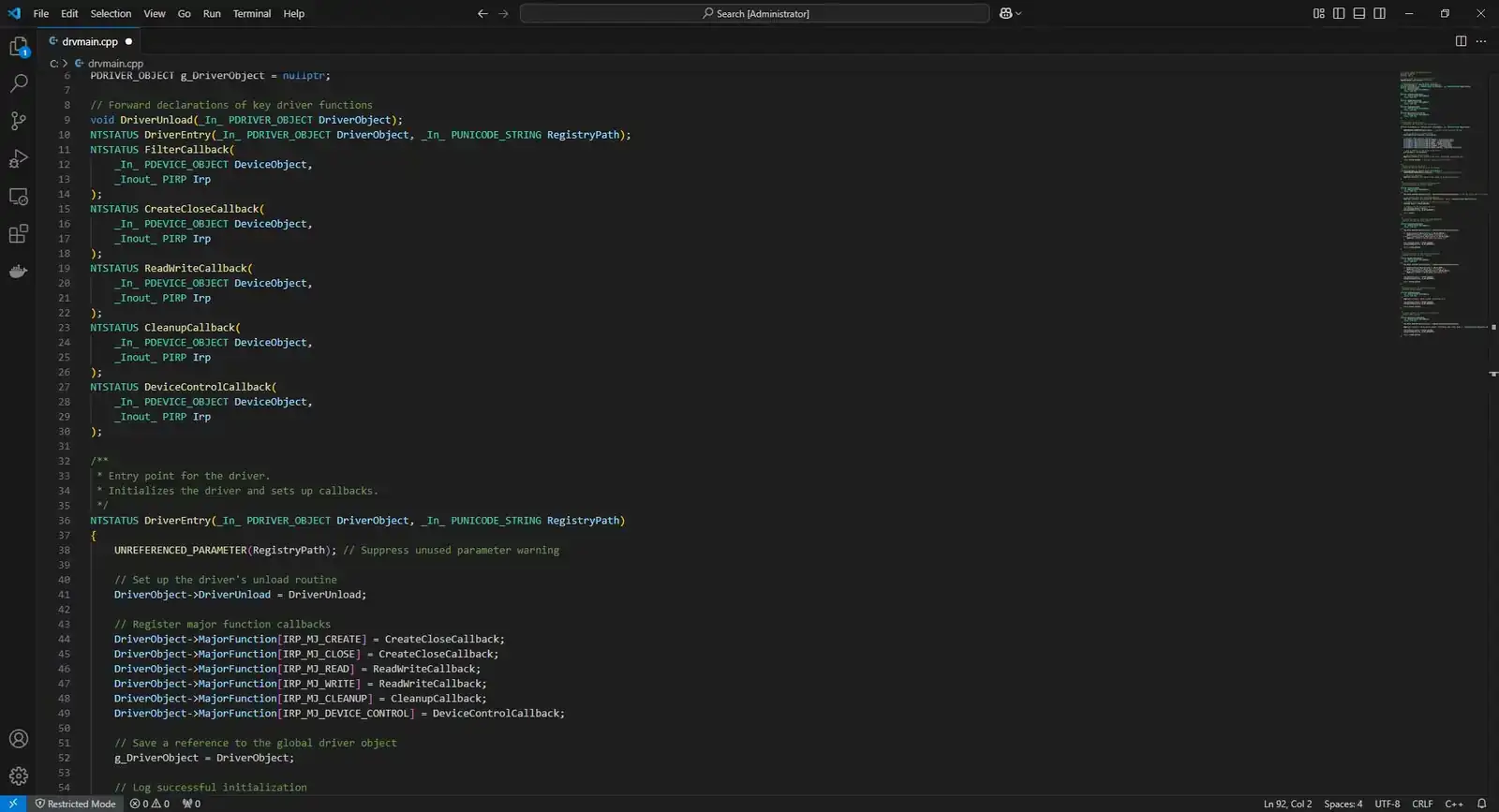Open the editor More Actions ellipsis menu

[1481, 41]
